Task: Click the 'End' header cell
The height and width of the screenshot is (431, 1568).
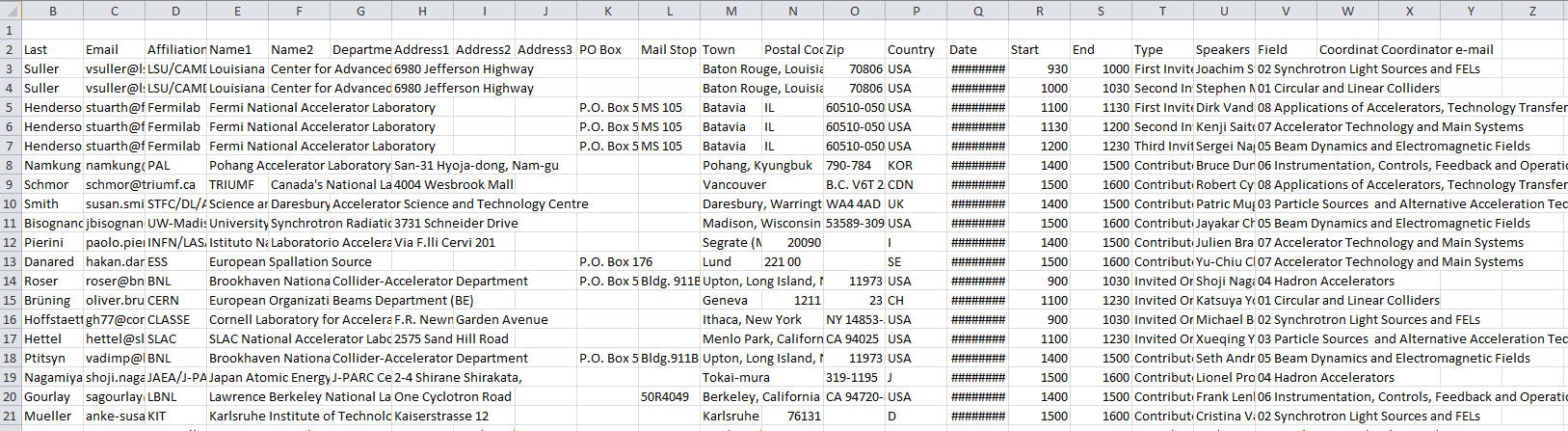Action: tap(1101, 49)
